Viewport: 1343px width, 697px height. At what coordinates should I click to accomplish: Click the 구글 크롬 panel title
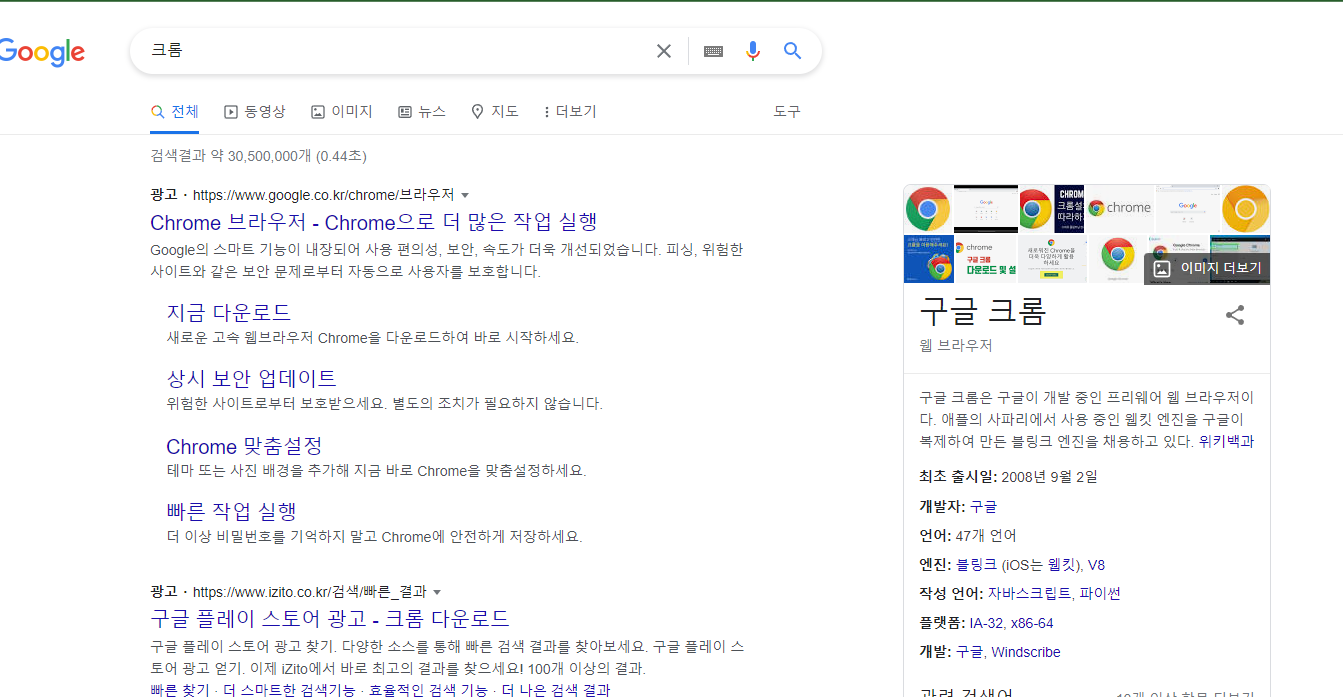coord(983,312)
